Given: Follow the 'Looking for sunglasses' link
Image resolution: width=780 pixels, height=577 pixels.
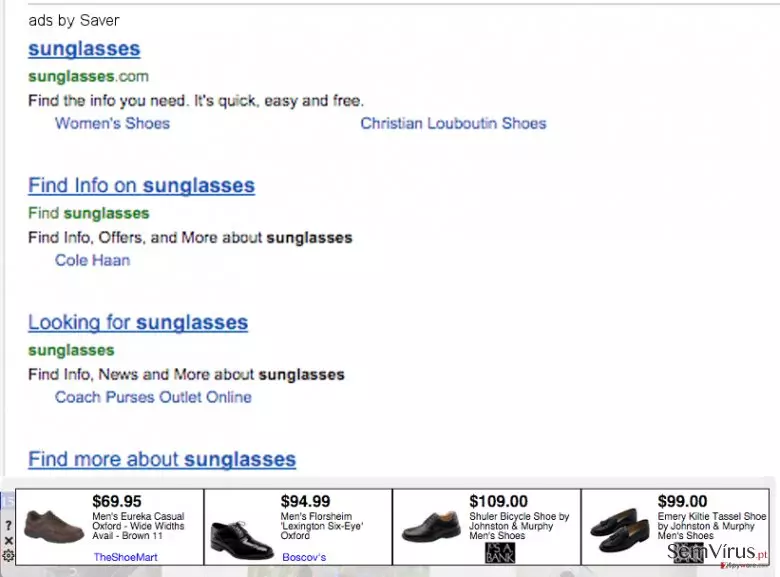Looking at the screenshot, I should 138,323.
